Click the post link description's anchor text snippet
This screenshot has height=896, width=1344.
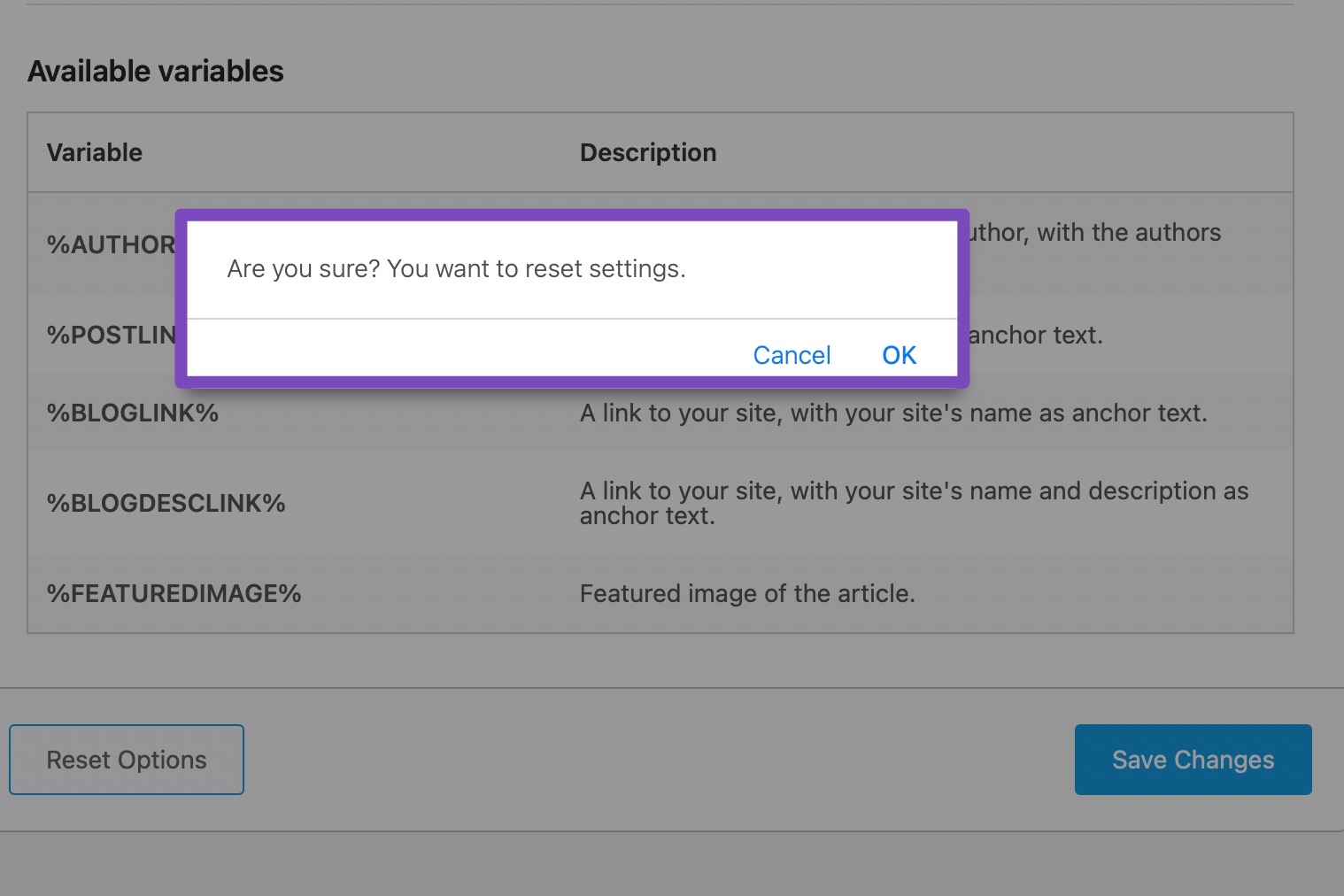pyautogui.click(x=1036, y=335)
